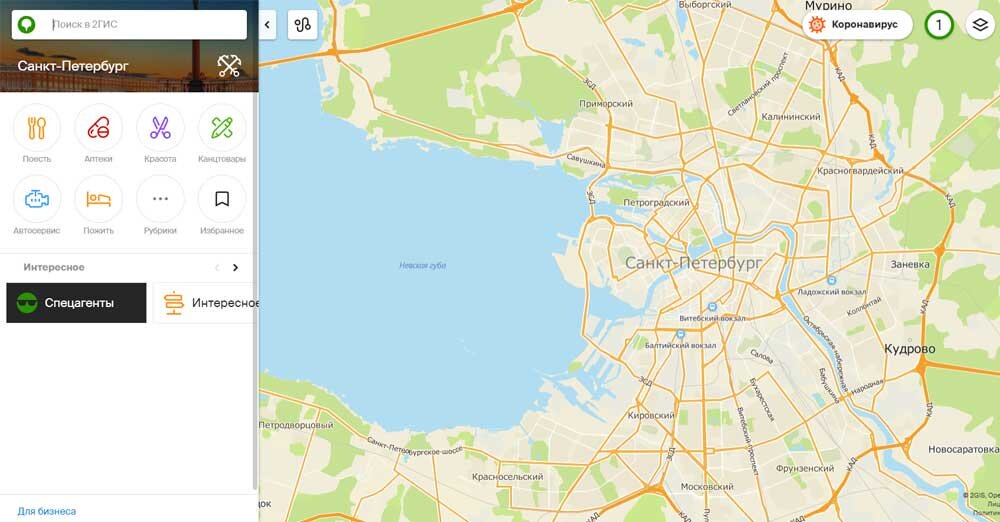Open the 'Поесть' food category

click(x=37, y=134)
